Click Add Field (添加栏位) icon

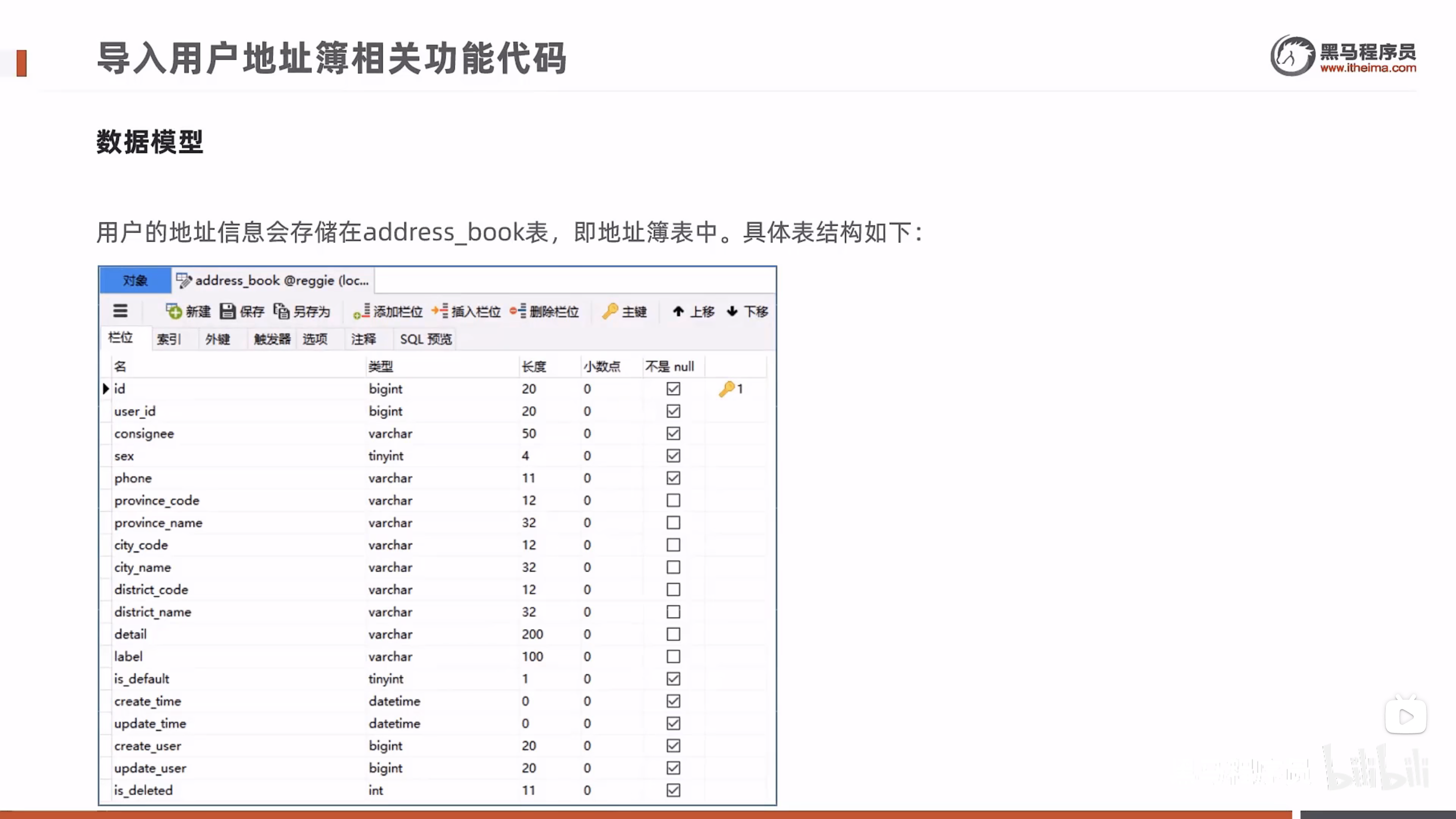(x=362, y=311)
